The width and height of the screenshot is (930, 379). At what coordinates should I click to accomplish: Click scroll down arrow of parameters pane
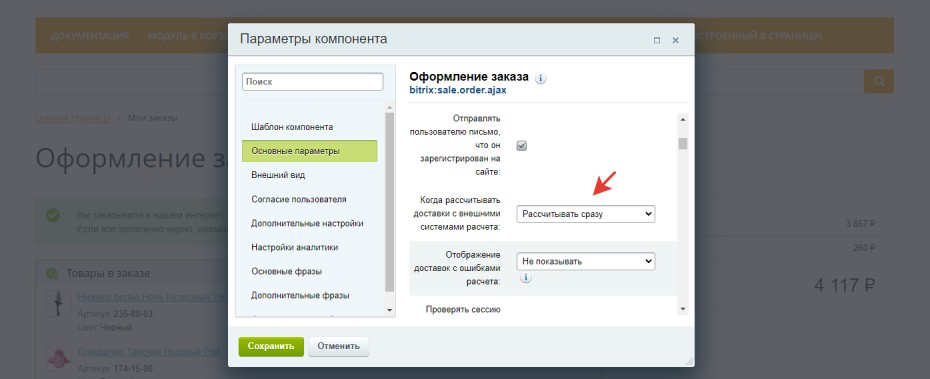683,309
